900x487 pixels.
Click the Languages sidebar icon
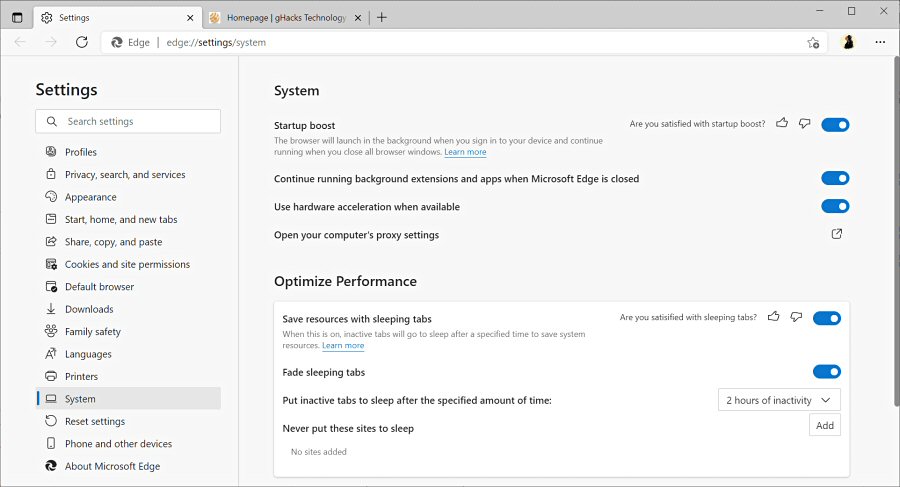51,353
